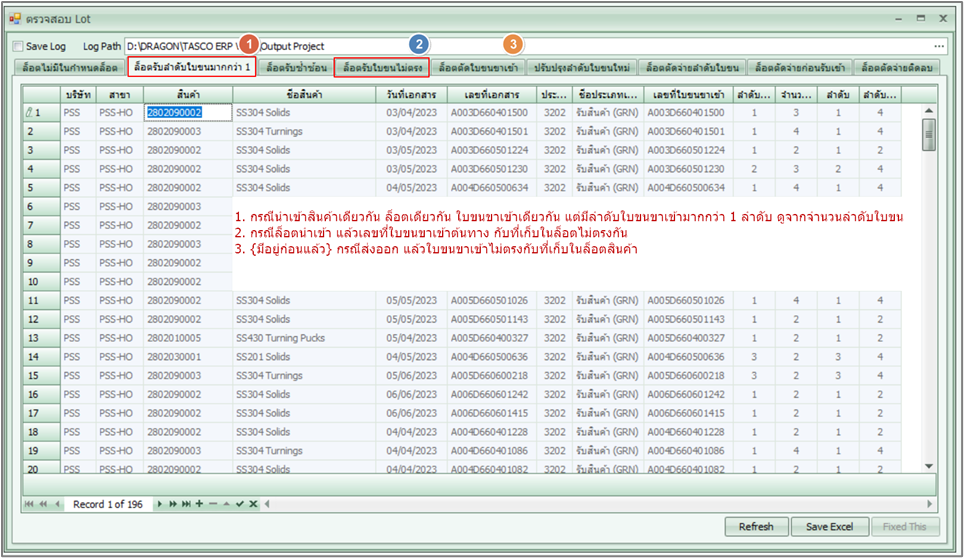Go to first record in navigator

pos(27,504)
